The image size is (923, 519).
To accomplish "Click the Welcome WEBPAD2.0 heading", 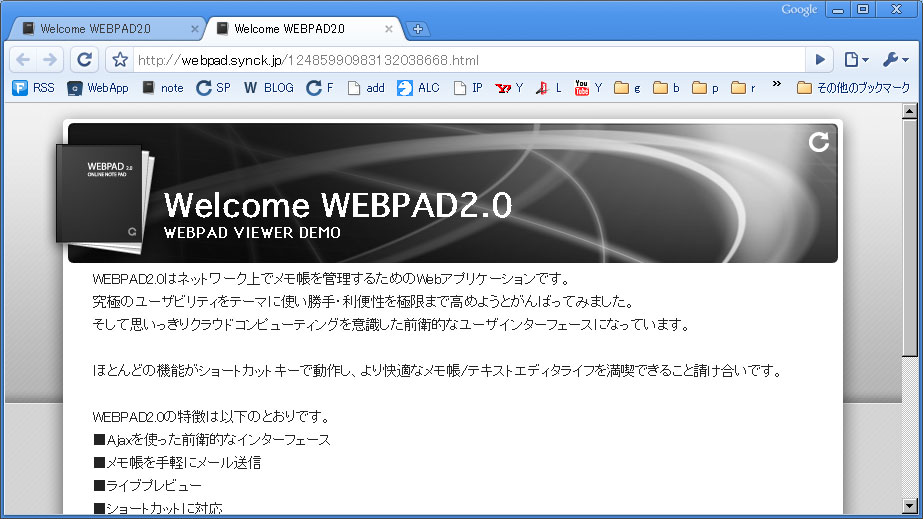I will (x=338, y=205).
